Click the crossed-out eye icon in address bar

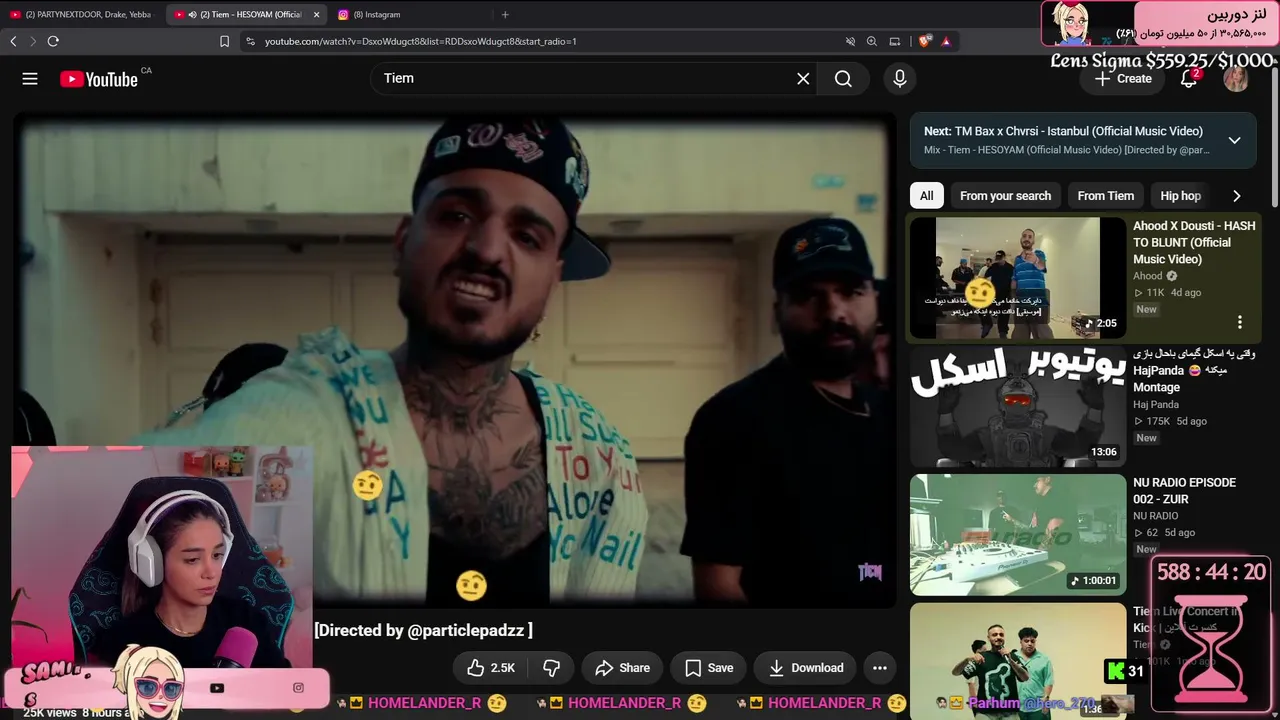coord(850,41)
